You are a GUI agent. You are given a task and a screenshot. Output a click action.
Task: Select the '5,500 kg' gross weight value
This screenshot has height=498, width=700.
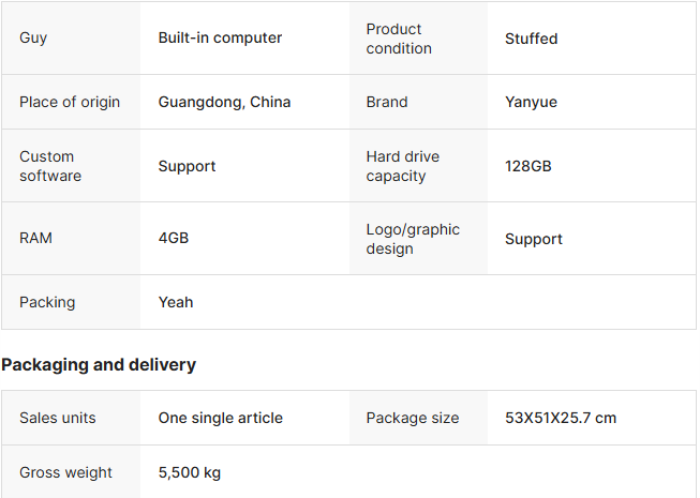coord(189,472)
